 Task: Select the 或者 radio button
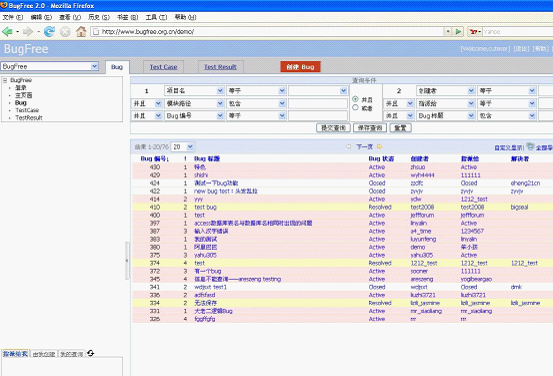click(x=355, y=108)
